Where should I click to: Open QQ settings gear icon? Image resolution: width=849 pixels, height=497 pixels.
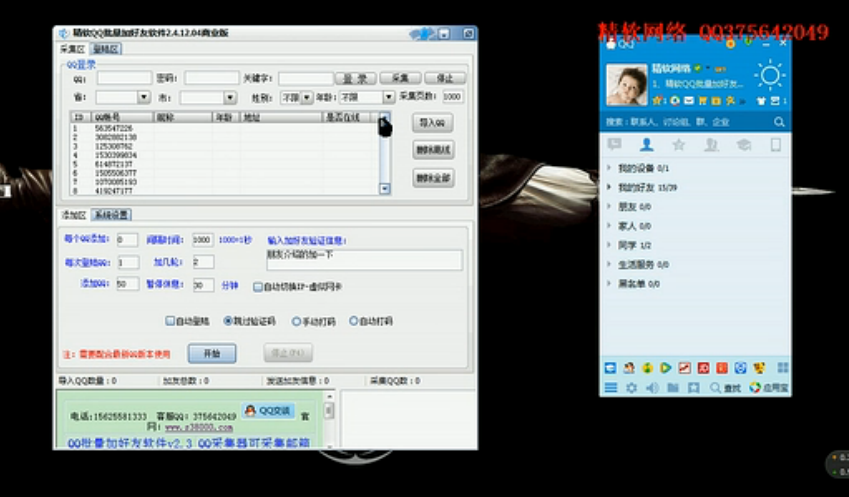pyautogui.click(x=631, y=388)
